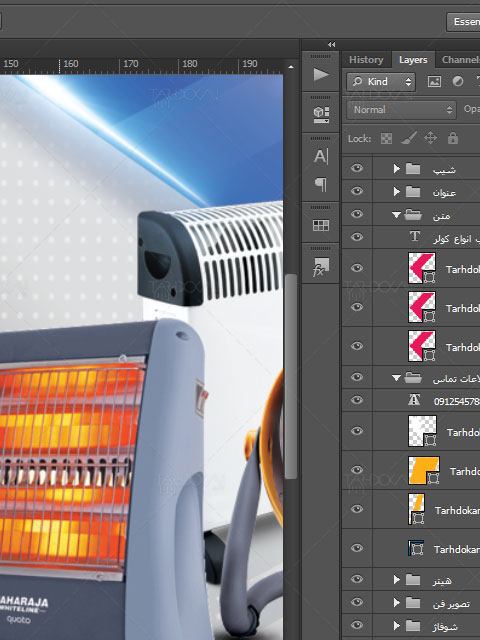Select شیب group folder icon
Image resolution: width=480 pixels, height=640 pixels.
coord(413,169)
